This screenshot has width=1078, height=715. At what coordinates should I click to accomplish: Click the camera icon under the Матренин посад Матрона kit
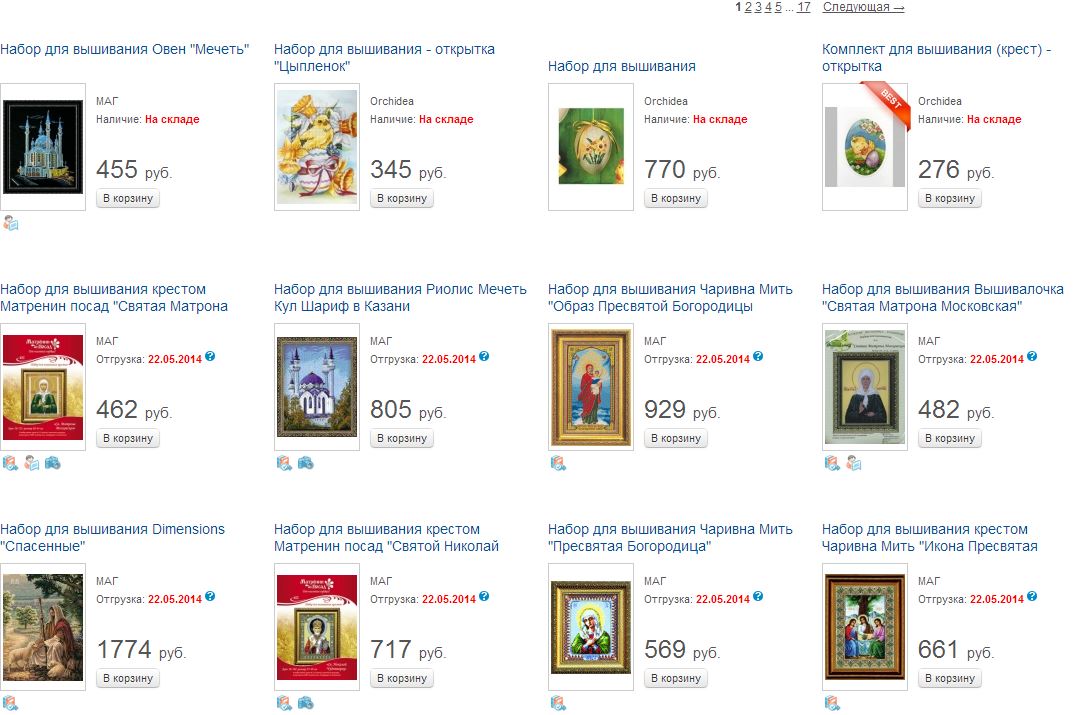(53, 463)
